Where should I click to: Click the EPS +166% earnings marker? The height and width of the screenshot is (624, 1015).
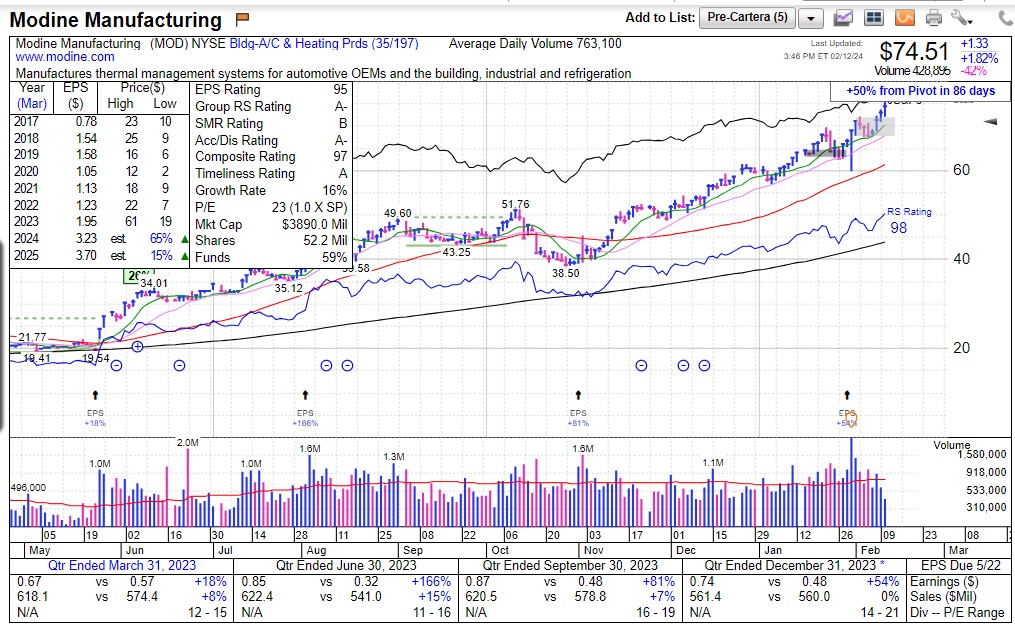pyautogui.click(x=305, y=418)
